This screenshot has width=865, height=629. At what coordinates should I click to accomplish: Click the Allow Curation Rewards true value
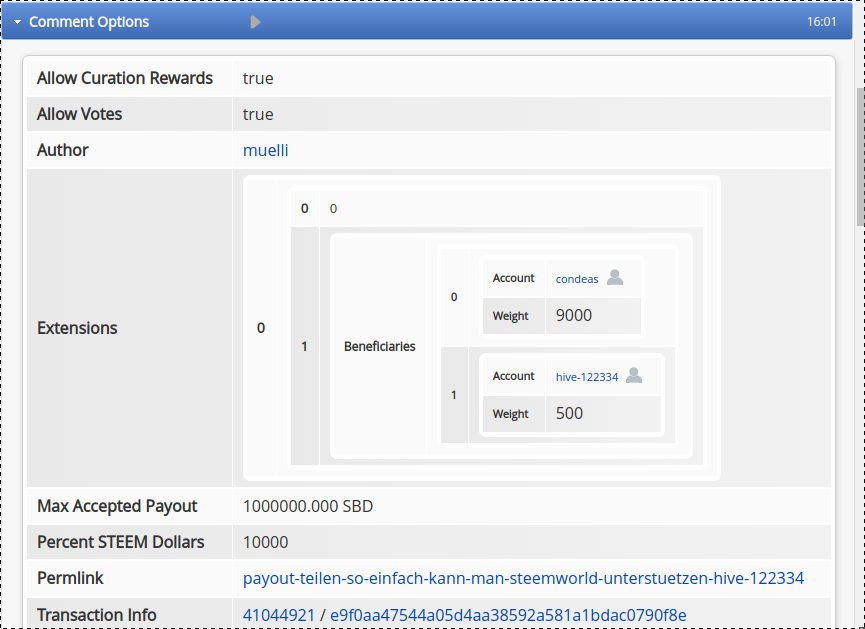[x=258, y=78]
